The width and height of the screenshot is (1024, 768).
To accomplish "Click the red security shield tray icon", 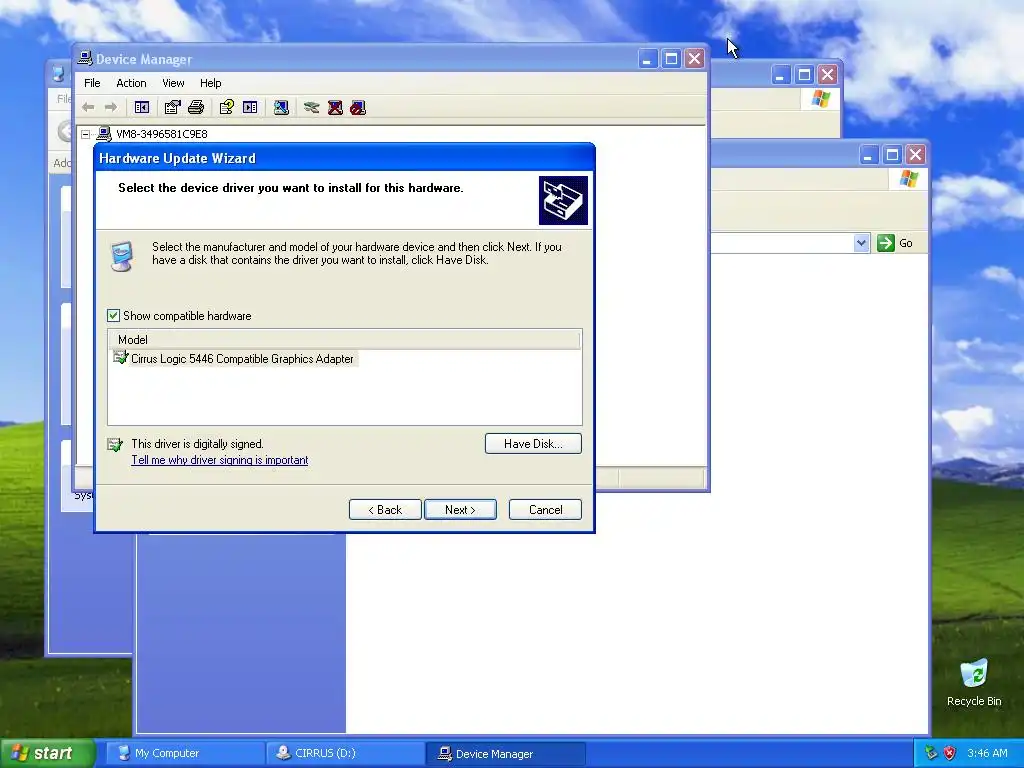I will [950, 753].
